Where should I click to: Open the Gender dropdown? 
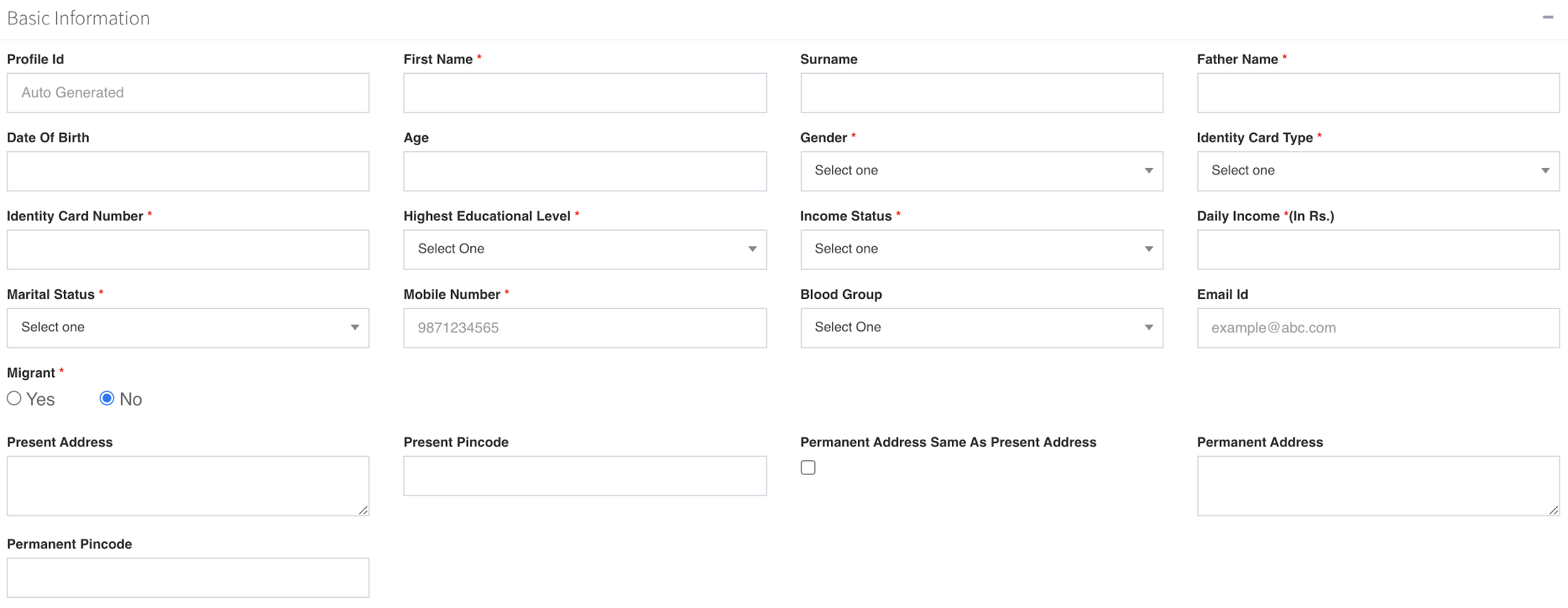pyautogui.click(x=981, y=171)
